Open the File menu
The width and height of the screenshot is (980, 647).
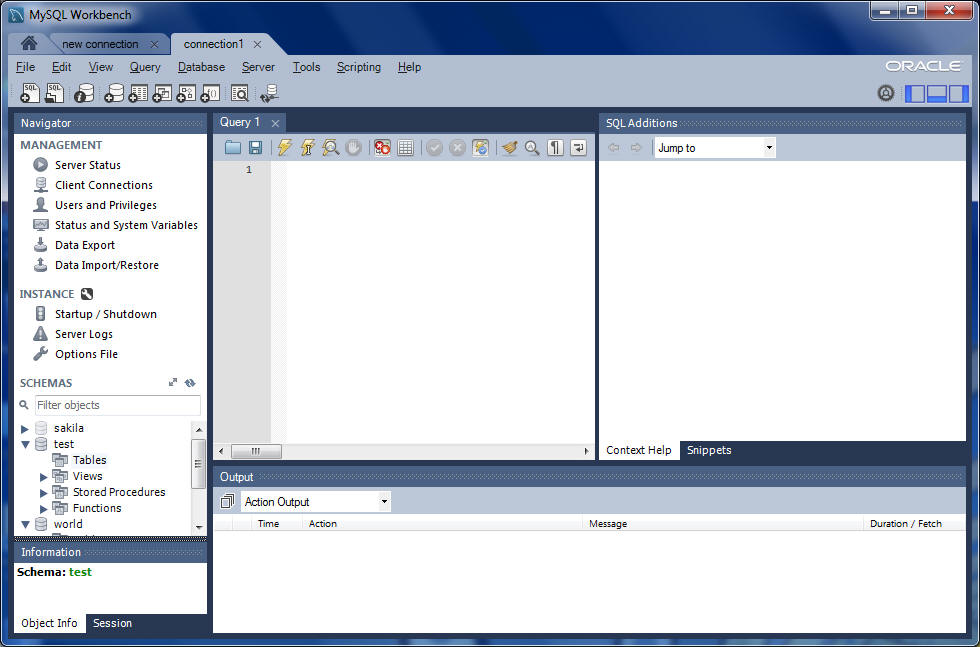tap(25, 67)
